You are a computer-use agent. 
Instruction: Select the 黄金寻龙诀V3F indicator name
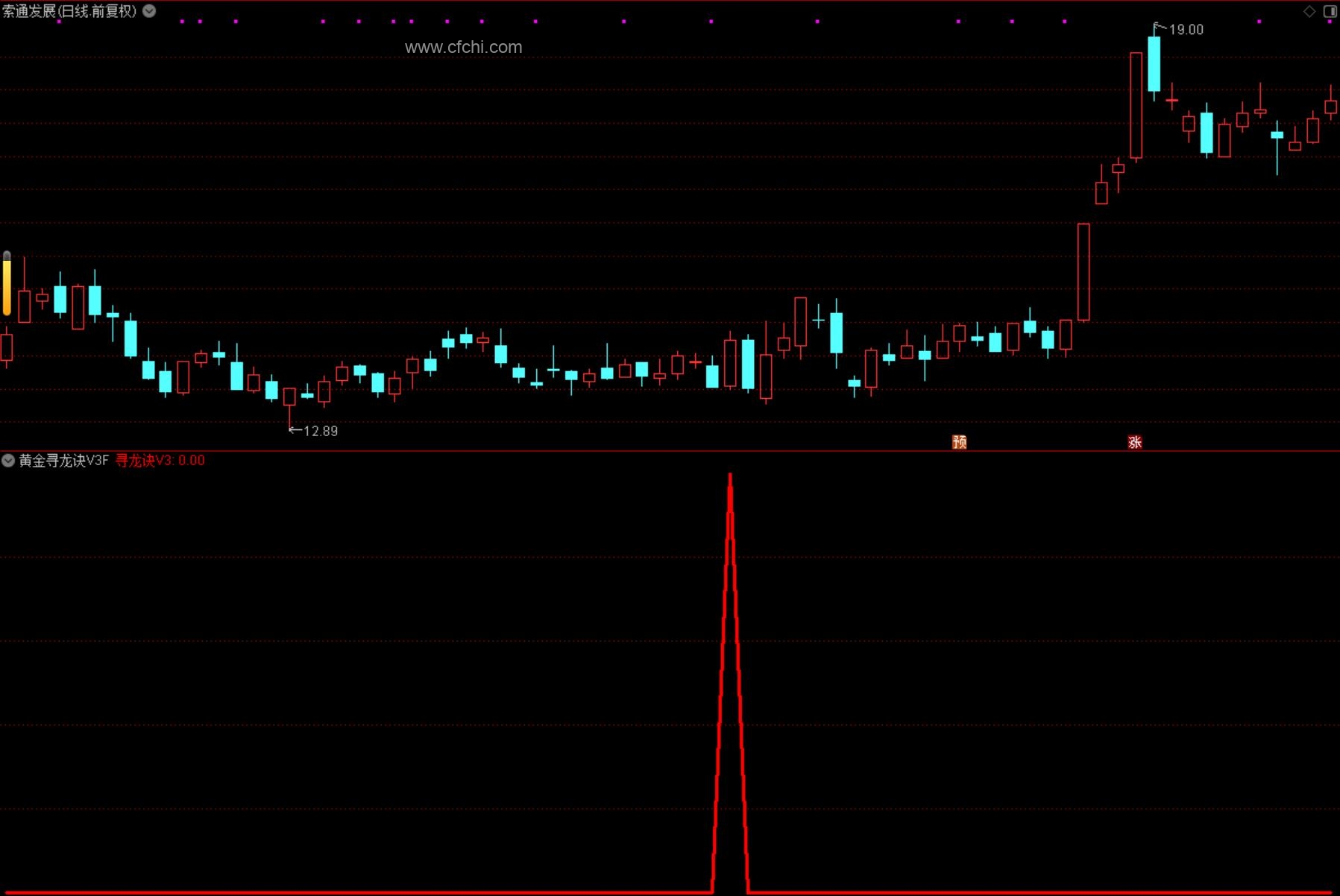[64, 461]
